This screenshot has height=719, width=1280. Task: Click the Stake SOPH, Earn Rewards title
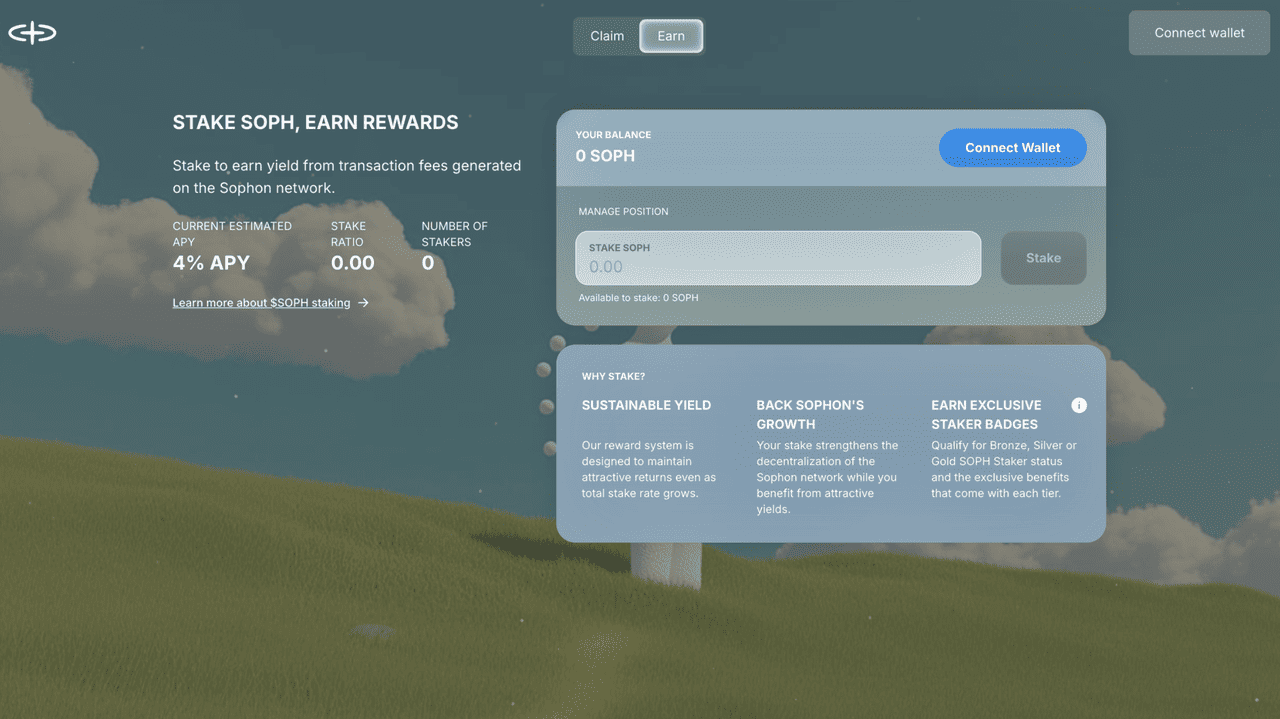315,123
